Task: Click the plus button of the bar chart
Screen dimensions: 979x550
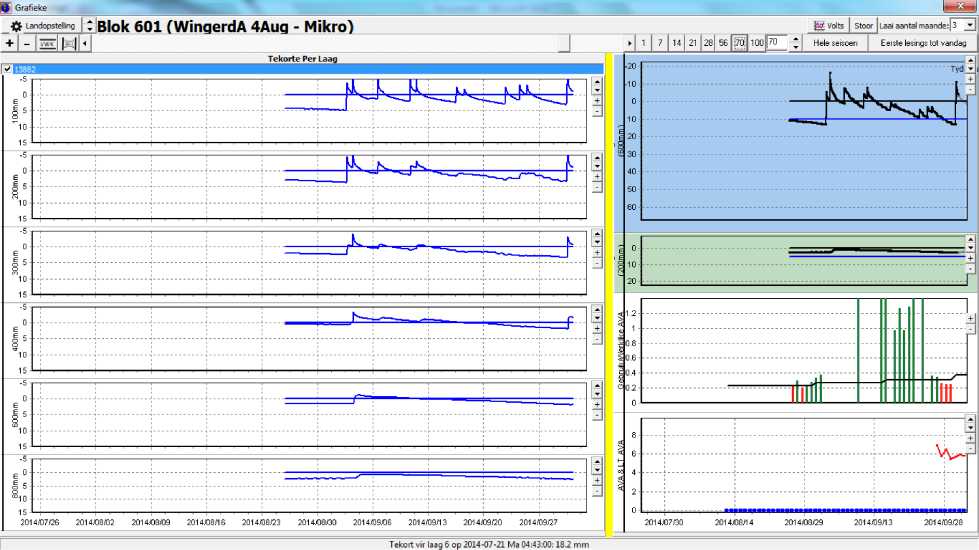Action: (x=970, y=318)
